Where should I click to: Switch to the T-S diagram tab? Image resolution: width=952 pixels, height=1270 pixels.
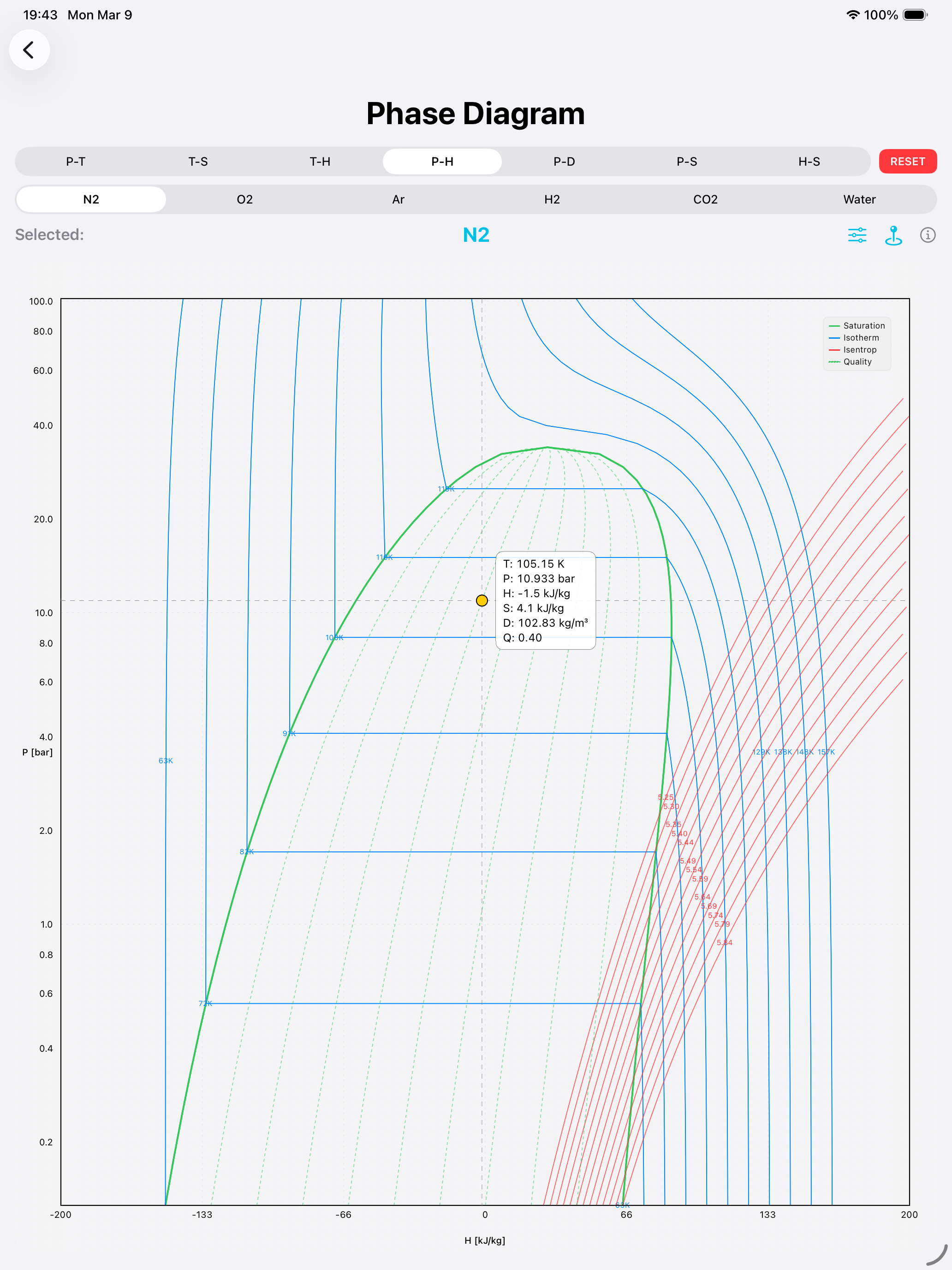pyautogui.click(x=198, y=162)
